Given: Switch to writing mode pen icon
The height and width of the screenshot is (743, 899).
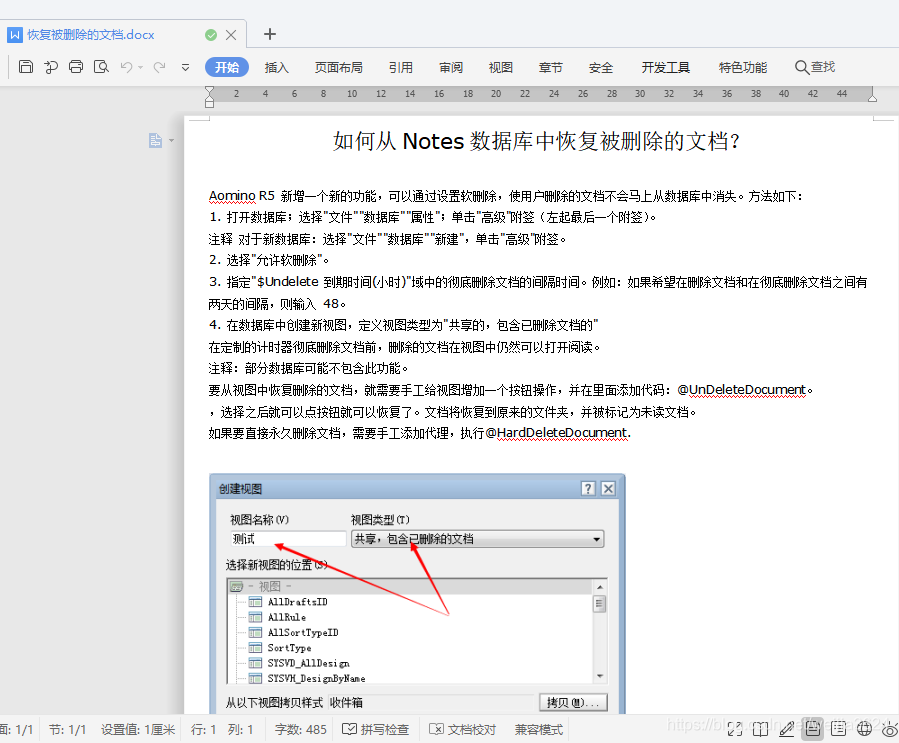Looking at the screenshot, I should click(x=787, y=729).
